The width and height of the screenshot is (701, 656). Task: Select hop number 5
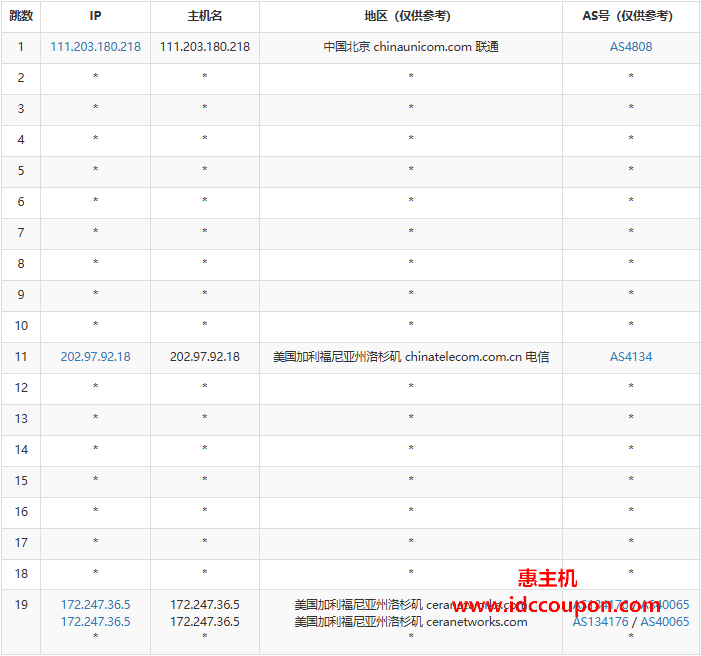coord(21,171)
